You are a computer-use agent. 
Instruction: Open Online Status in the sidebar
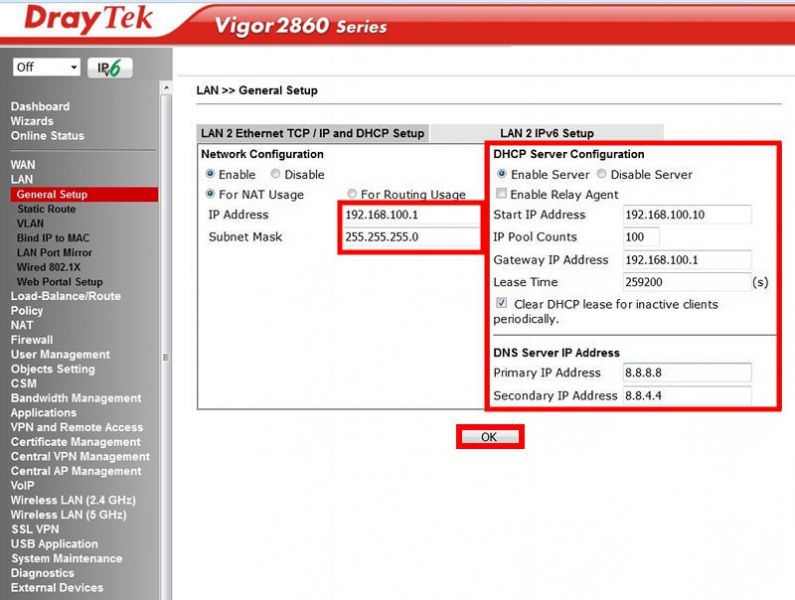click(x=48, y=136)
